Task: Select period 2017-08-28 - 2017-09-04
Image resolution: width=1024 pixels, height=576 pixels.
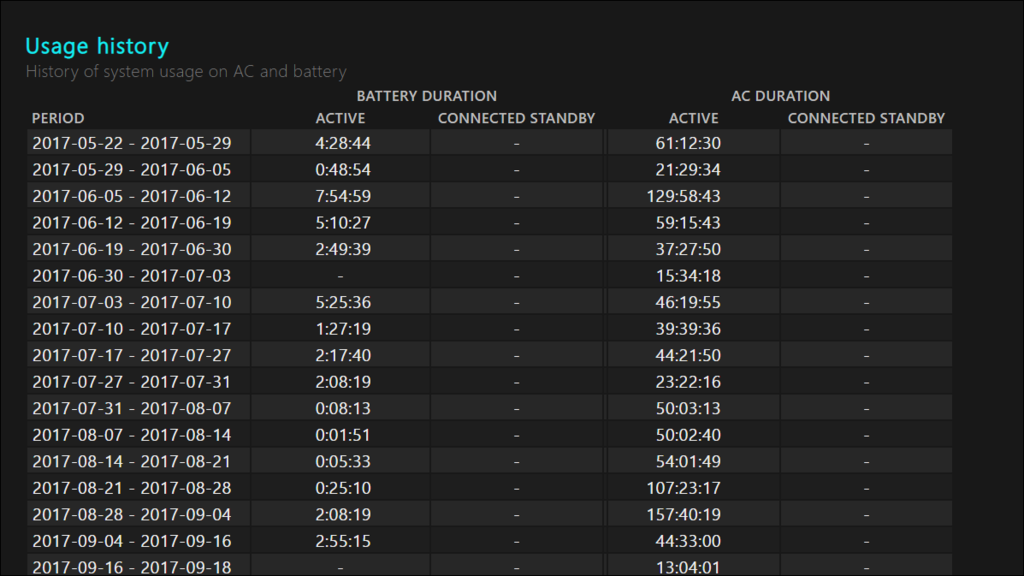Action: [x=132, y=515]
